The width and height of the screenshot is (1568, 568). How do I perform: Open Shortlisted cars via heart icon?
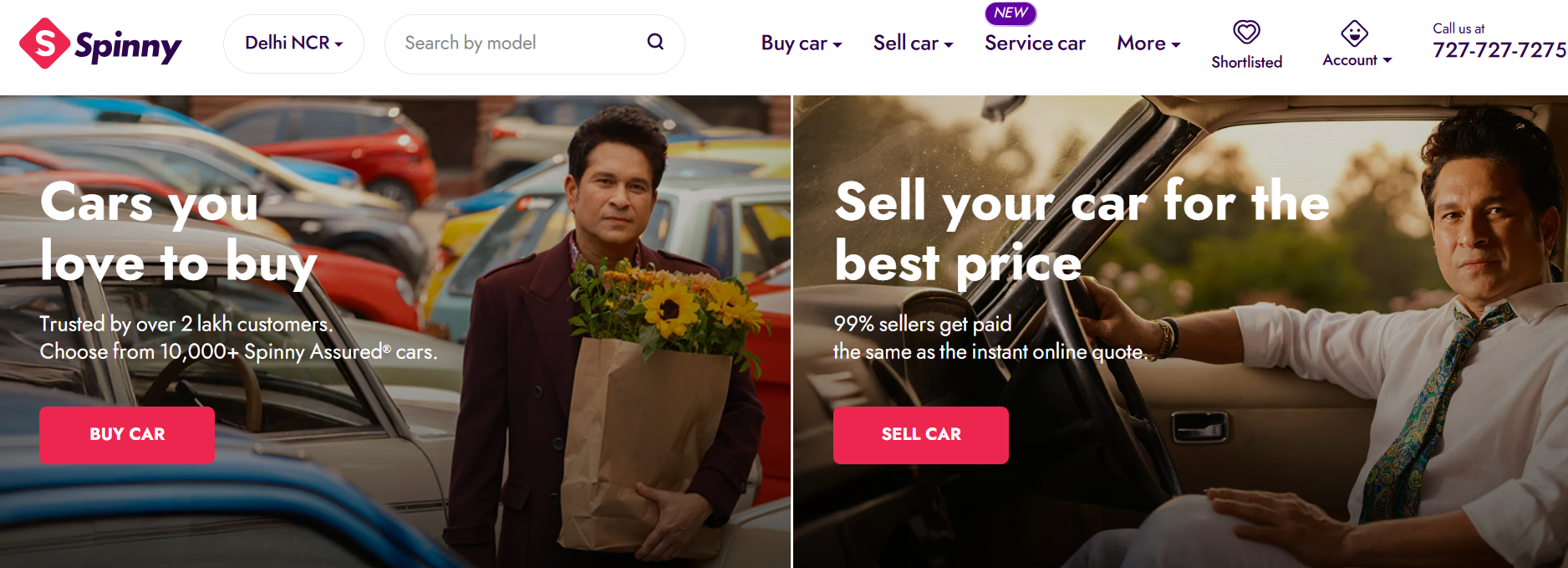tap(1246, 33)
